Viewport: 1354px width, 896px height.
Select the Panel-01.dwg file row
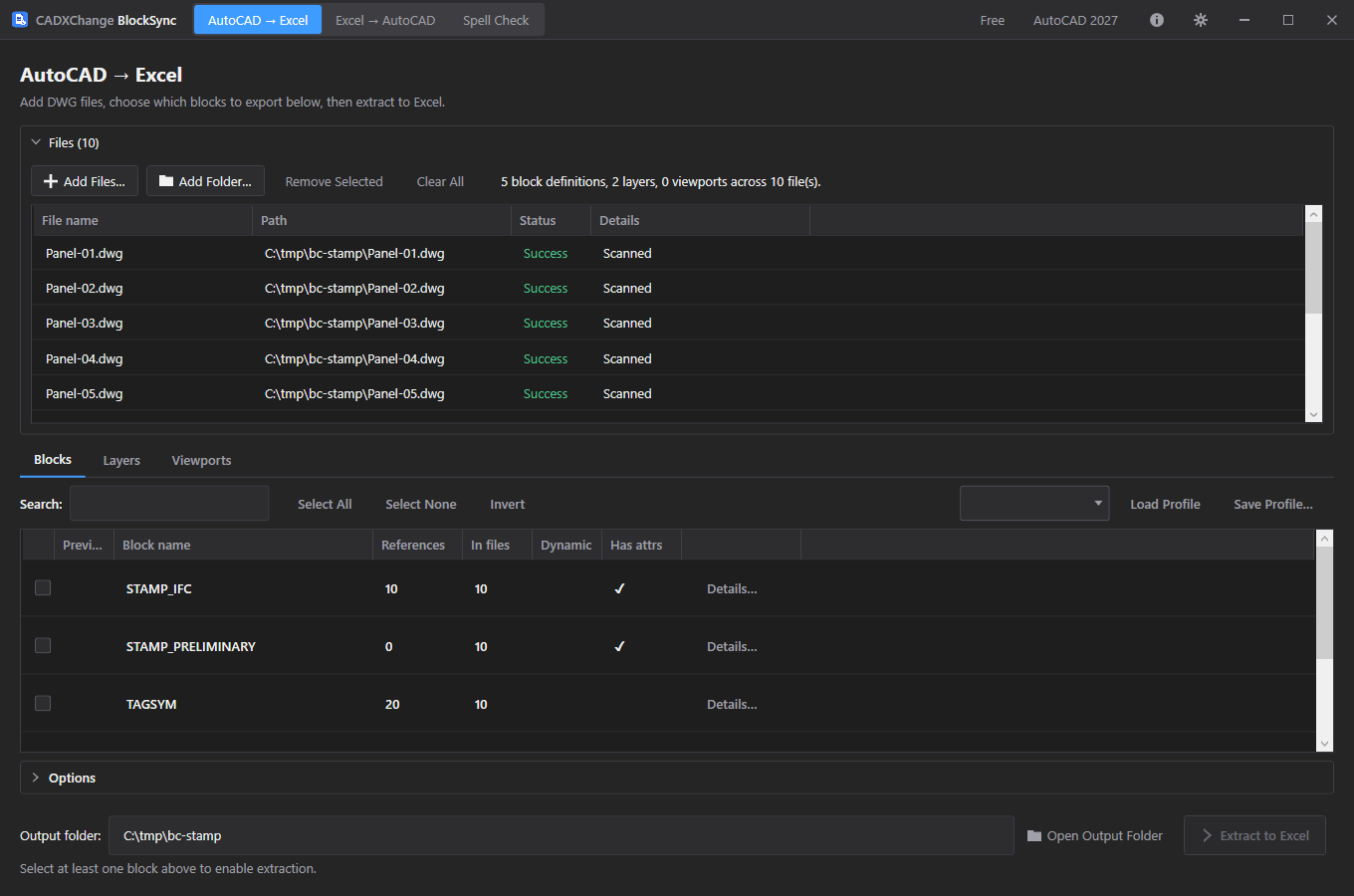[x=668, y=253]
